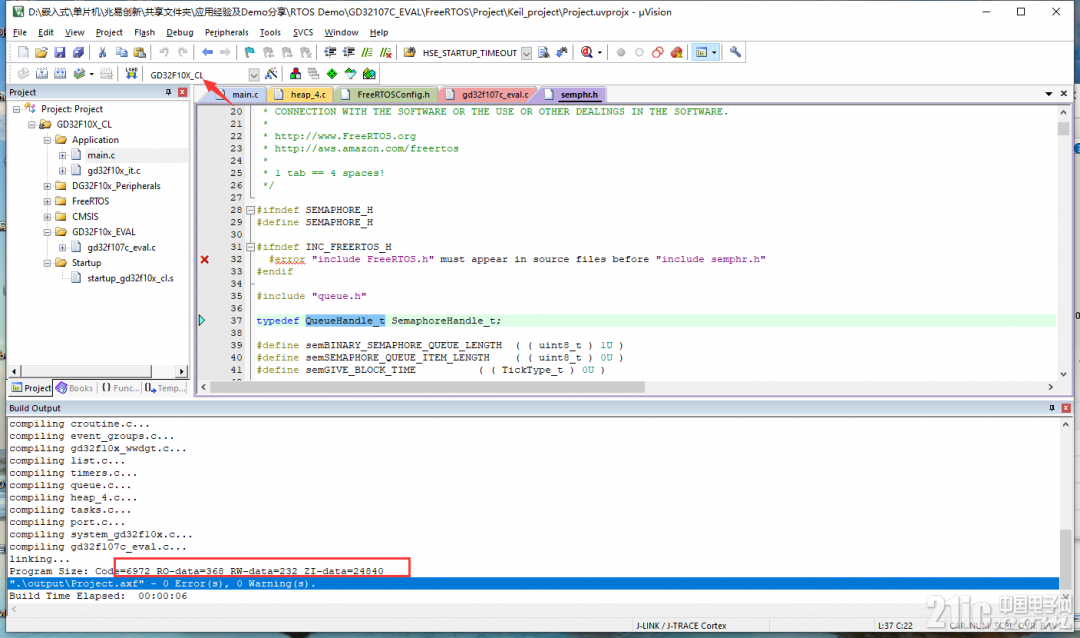Open Manage Project Items colored blocks icon
Screen dimensions: 1080x638
coord(295,74)
